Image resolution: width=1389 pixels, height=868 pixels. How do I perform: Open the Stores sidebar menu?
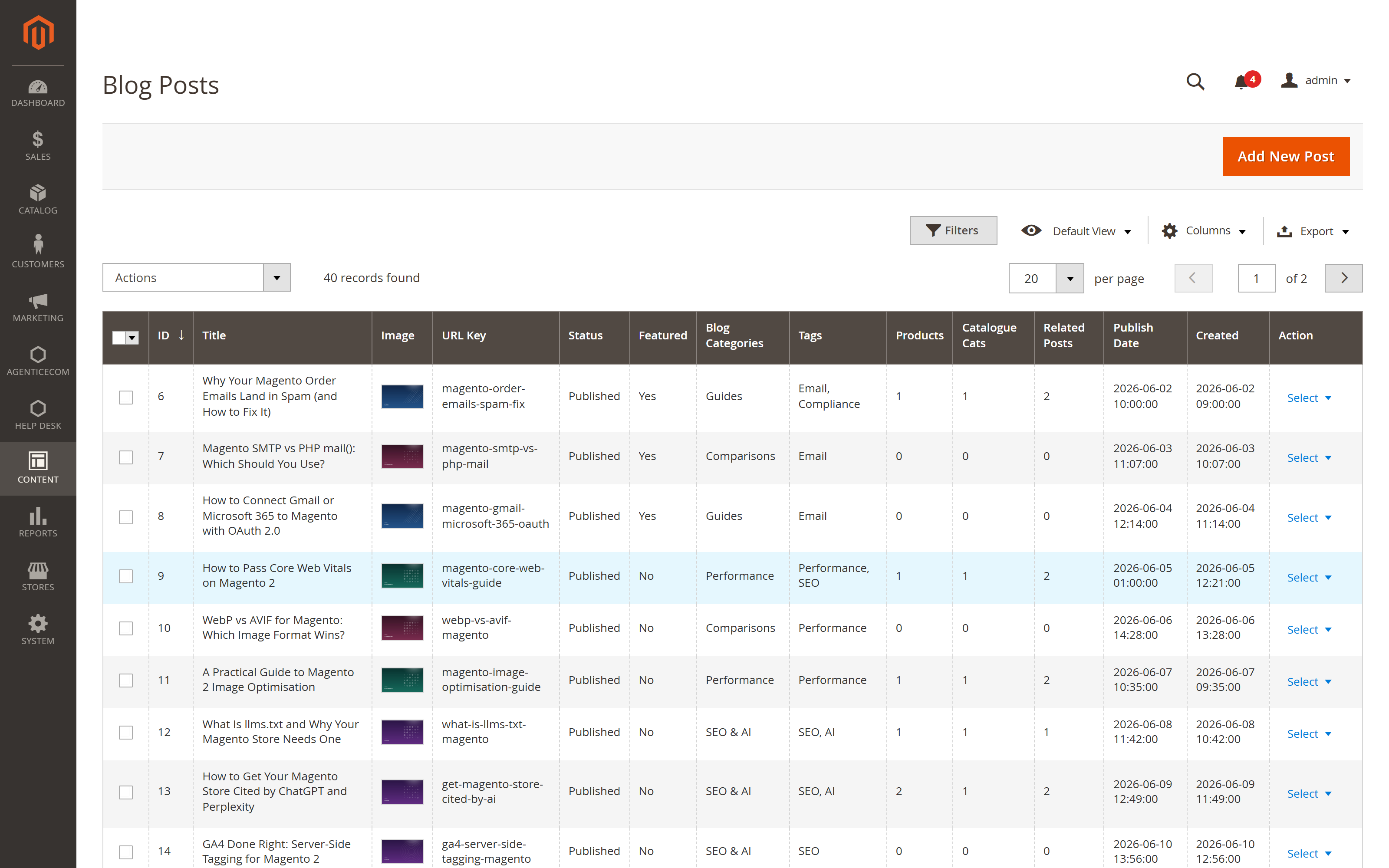coord(38,576)
